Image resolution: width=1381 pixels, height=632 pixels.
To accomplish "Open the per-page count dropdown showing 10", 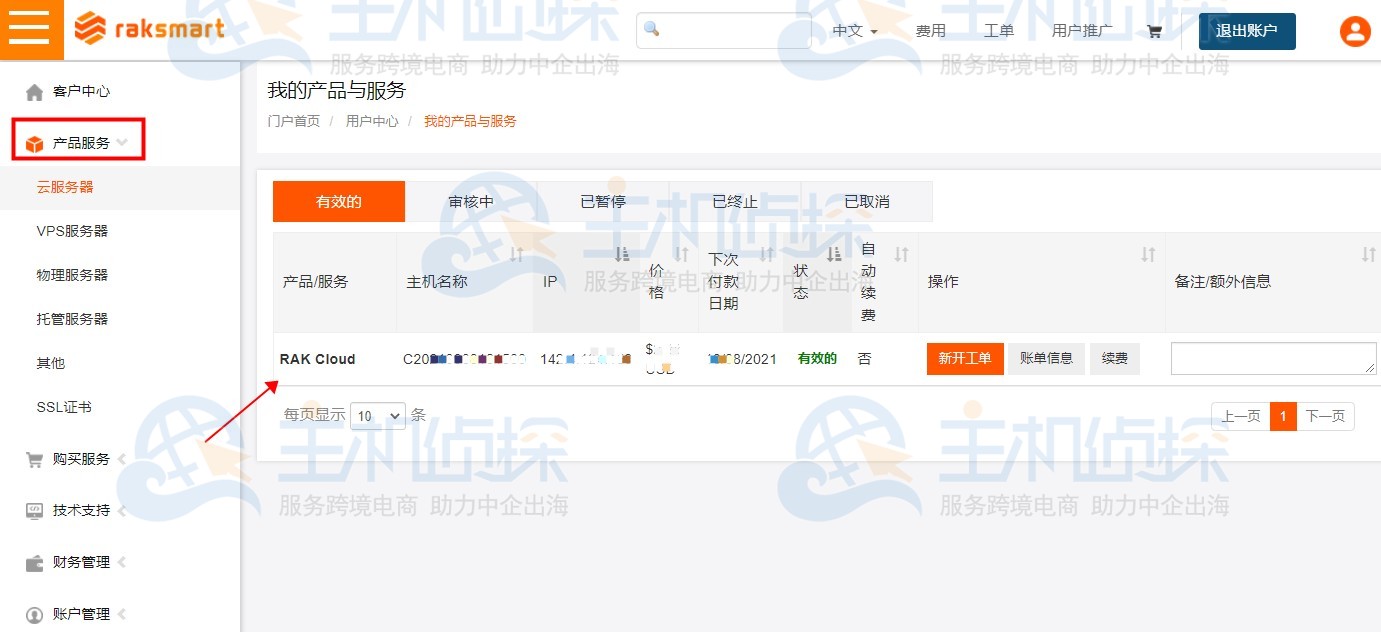I will 377,414.
